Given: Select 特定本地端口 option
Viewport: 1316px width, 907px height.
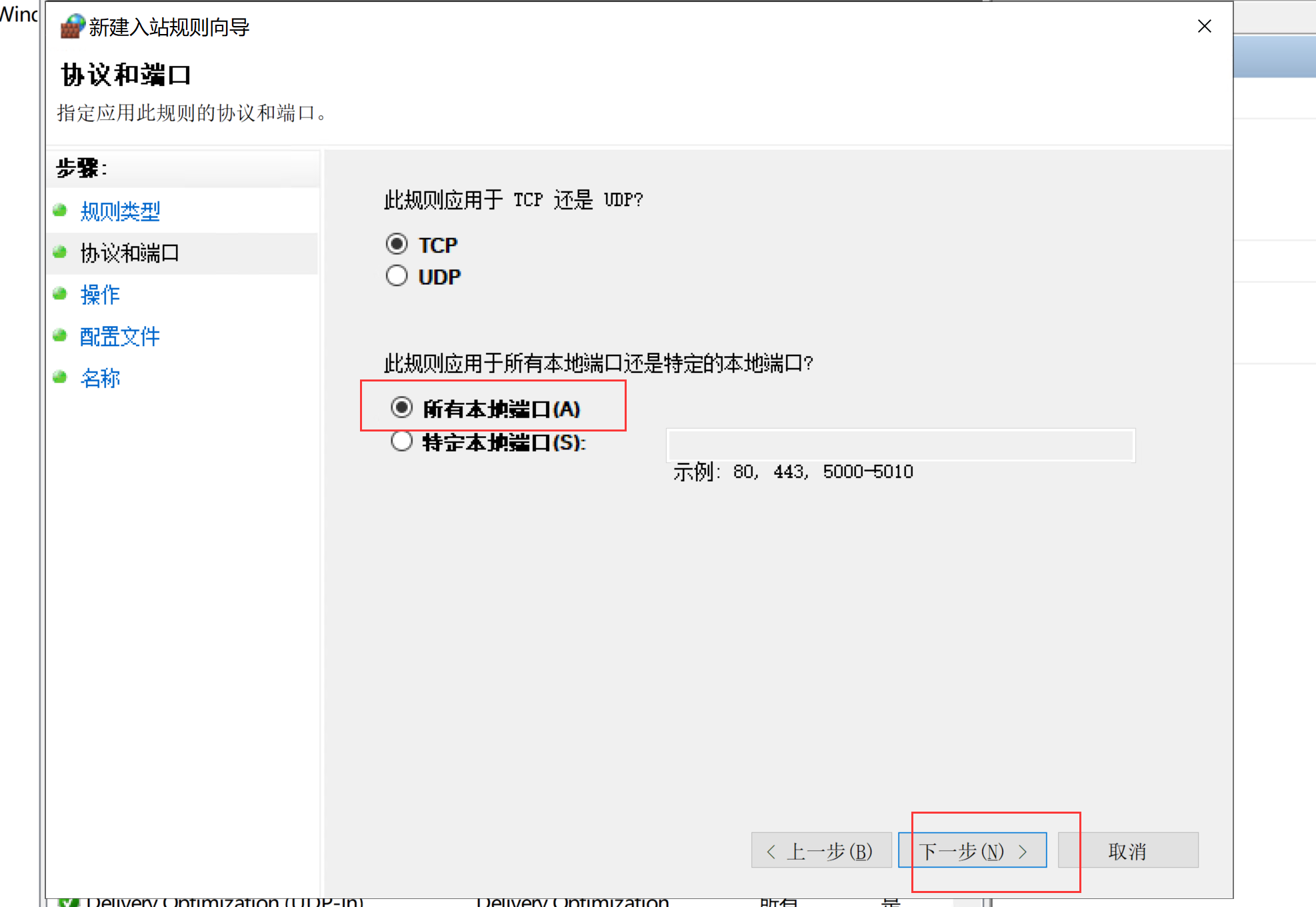Looking at the screenshot, I should (402, 441).
